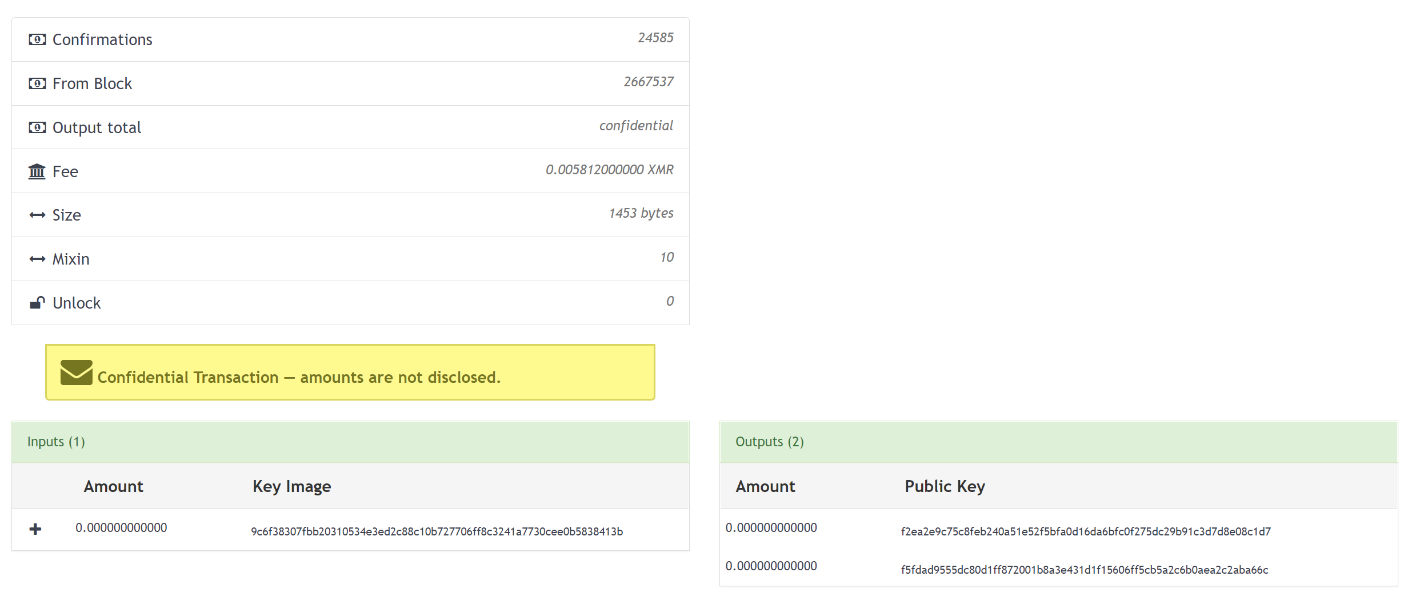Image resolution: width=1408 pixels, height=594 pixels.
Task: Click the Fee value 0.005812000000 XMR
Action: pos(609,170)
